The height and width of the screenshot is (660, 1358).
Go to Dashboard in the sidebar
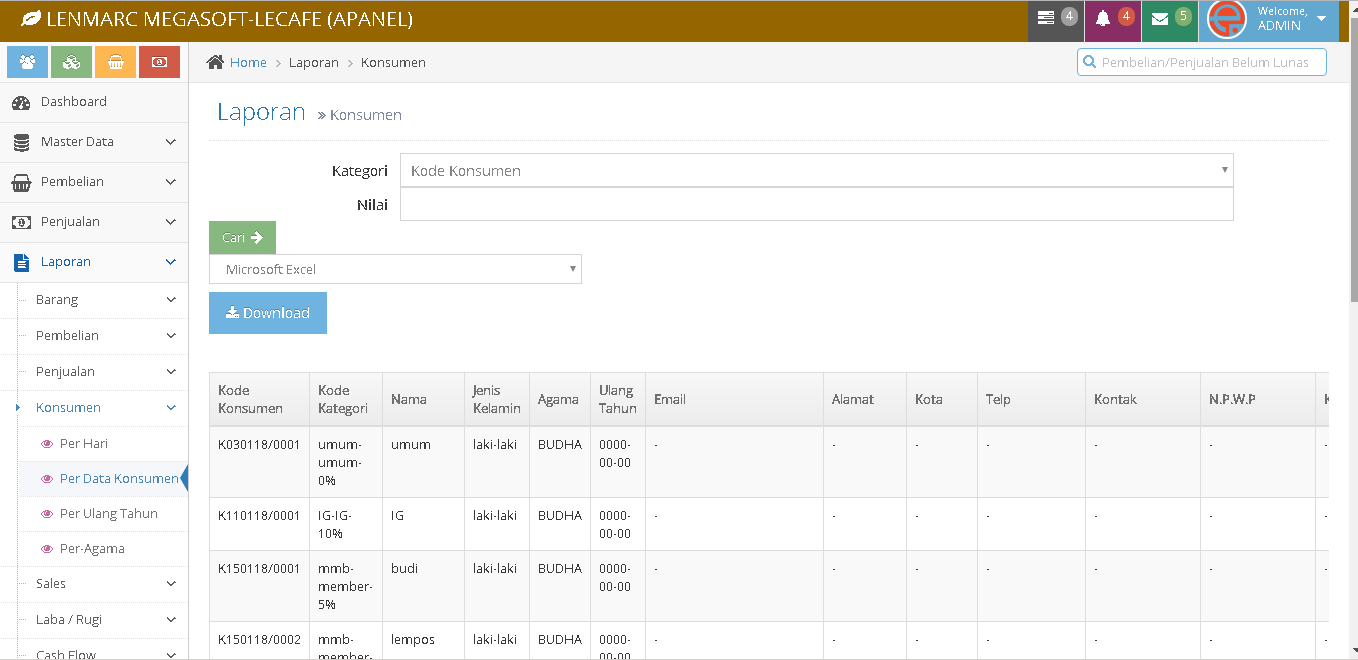pyautogui.click(x=73, y=102)
